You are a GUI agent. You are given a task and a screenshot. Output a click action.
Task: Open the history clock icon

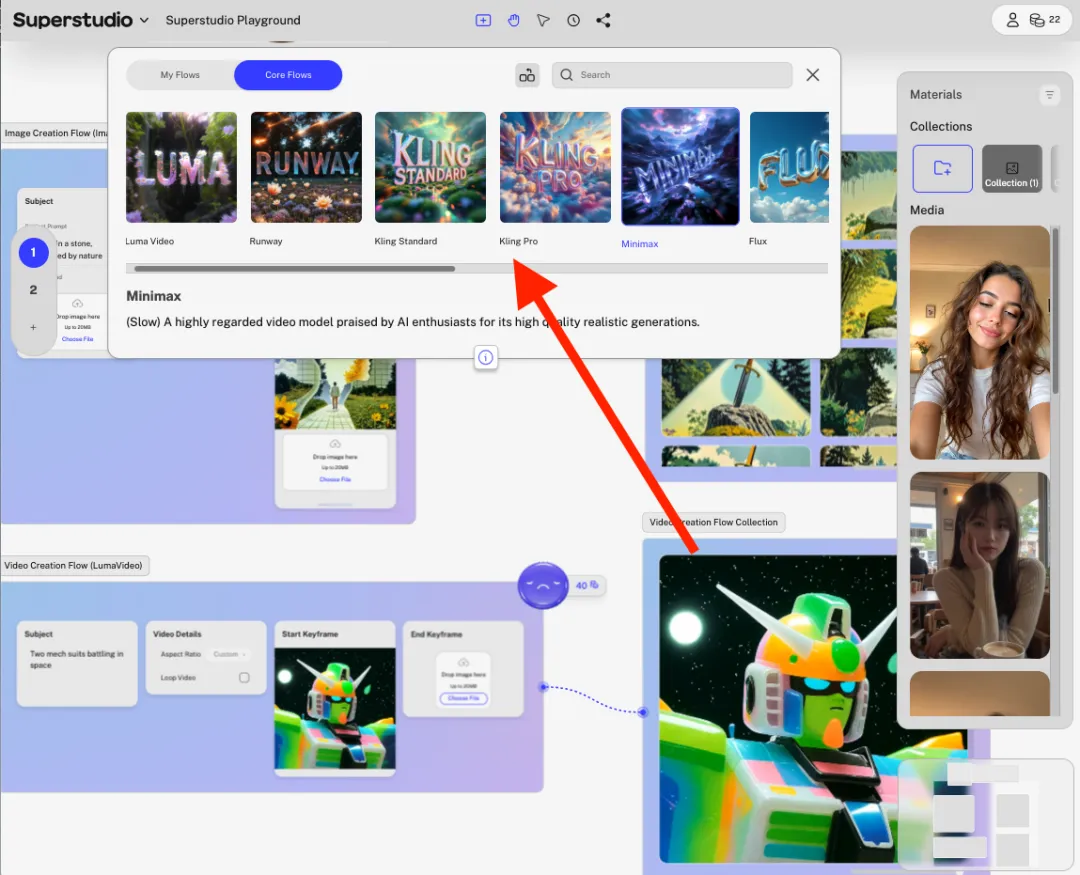point(573,20)
